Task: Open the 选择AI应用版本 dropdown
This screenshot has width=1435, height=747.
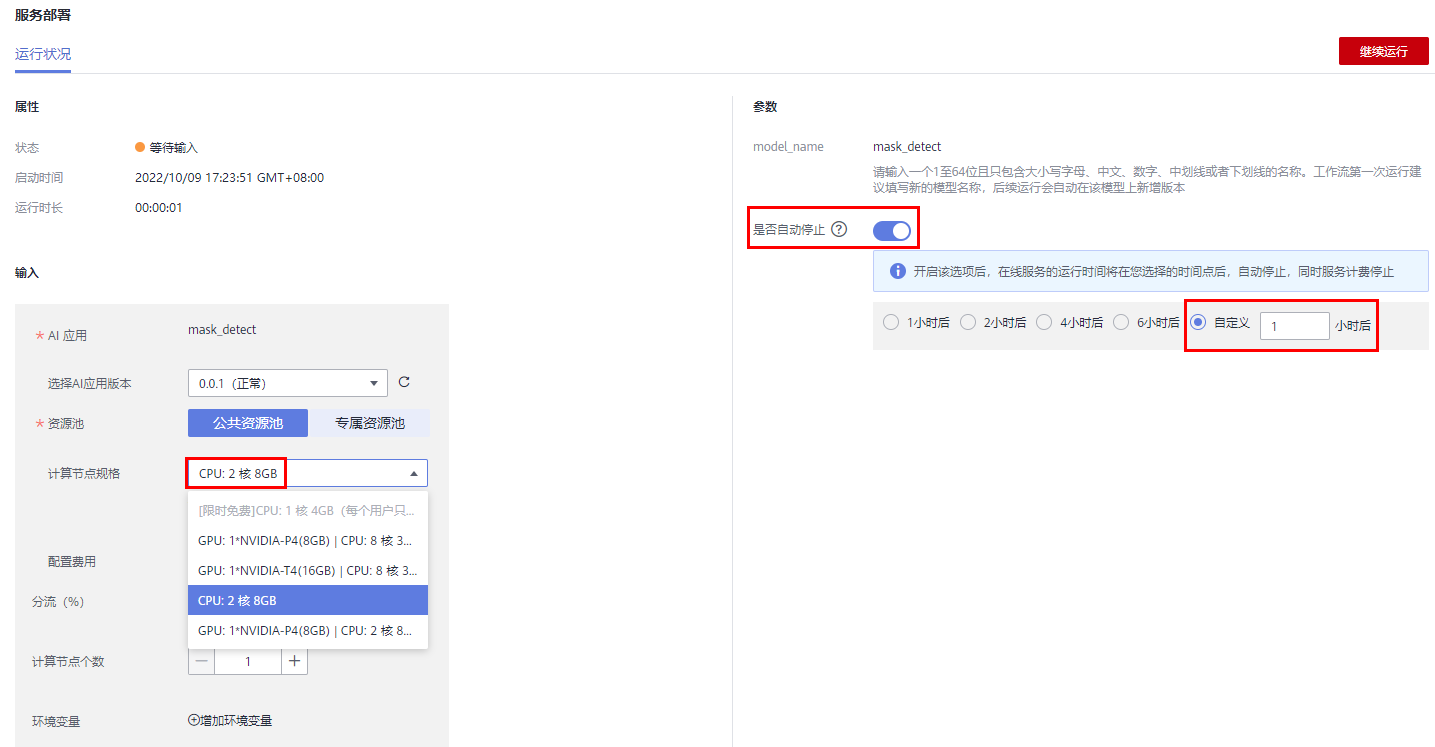Action: coord(287,383)
